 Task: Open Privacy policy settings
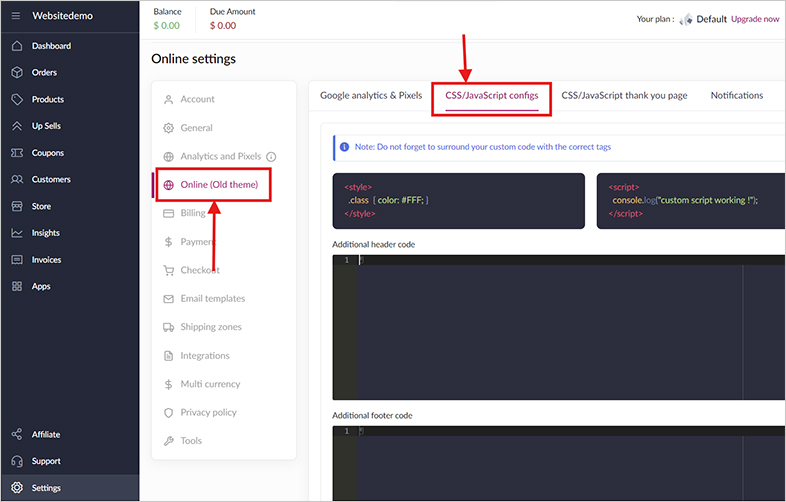point(209,412)
